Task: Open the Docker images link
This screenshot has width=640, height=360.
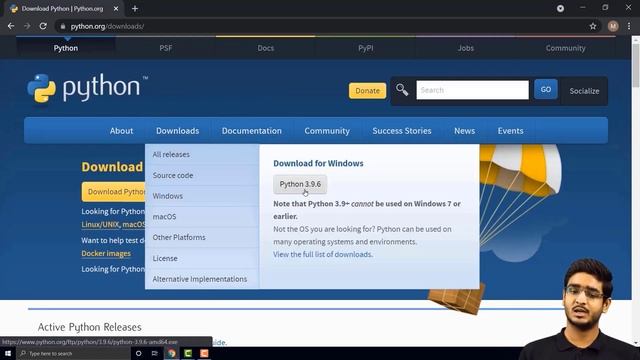Action: (x=106, y=253)
